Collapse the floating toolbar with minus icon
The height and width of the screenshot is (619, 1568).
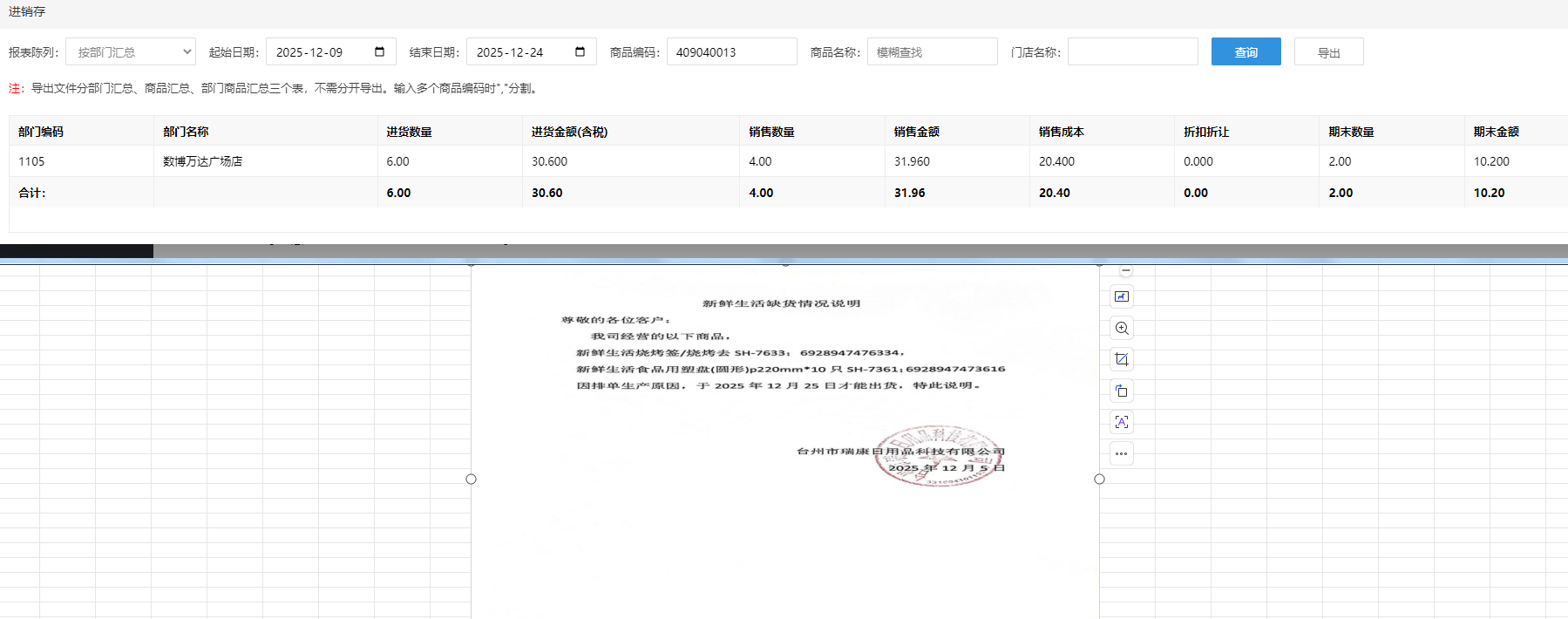point(1126,271)
